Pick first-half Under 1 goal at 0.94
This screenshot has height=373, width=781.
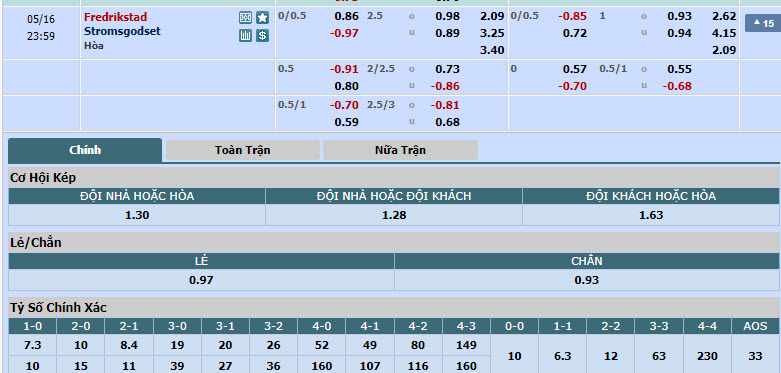click(679, 33)
